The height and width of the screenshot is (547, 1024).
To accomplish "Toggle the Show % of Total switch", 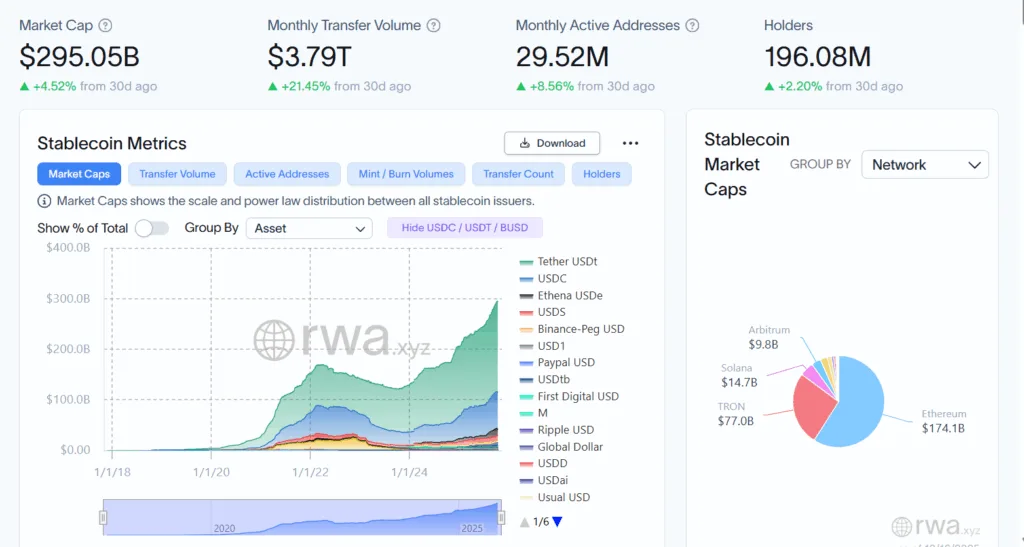I will (x=152, y=228).
